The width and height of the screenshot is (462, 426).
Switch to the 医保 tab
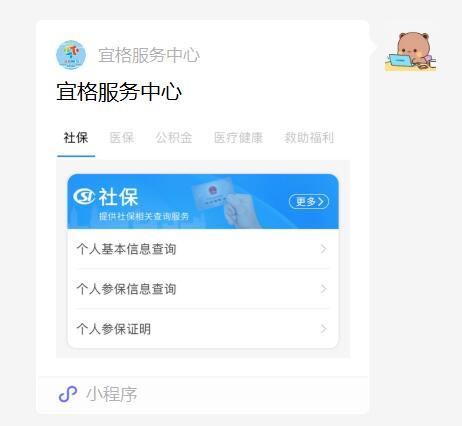click(122, 137)
